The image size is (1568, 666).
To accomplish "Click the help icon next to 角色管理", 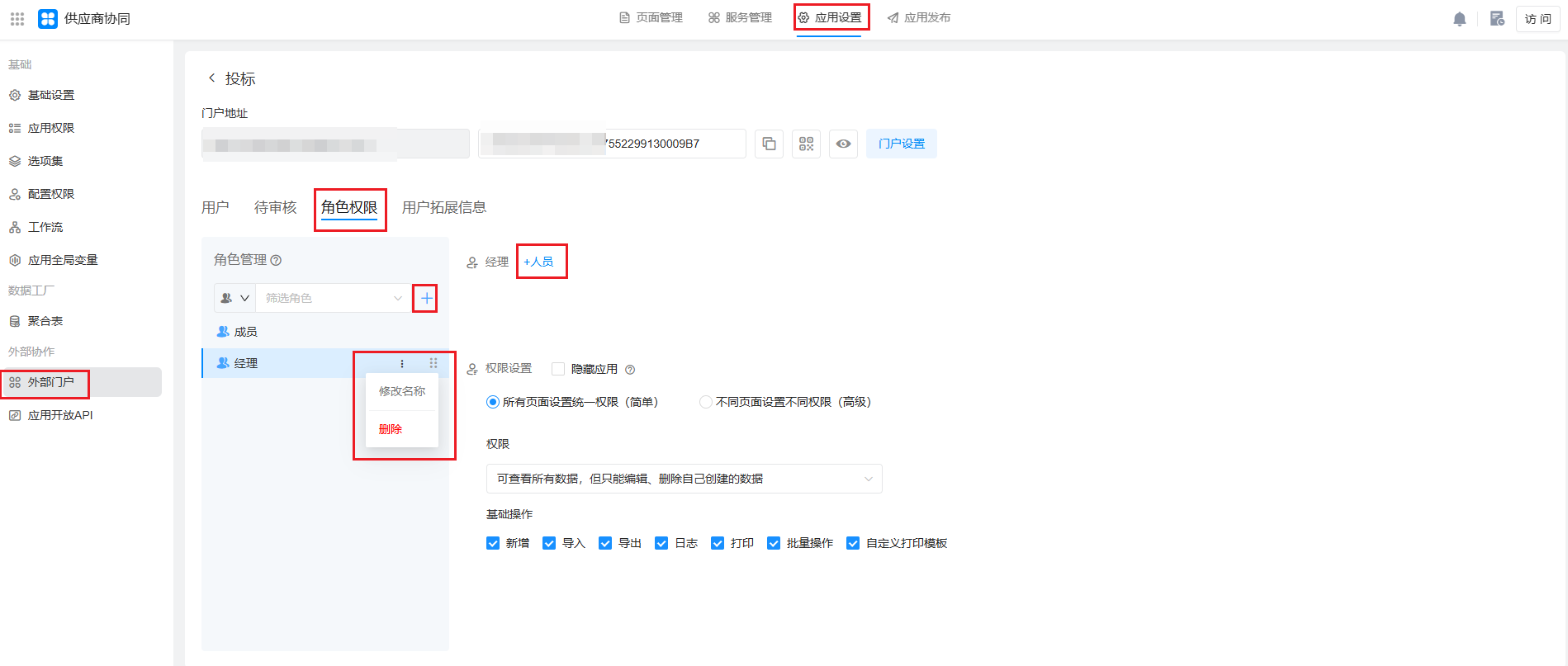I will click(277, 260).
